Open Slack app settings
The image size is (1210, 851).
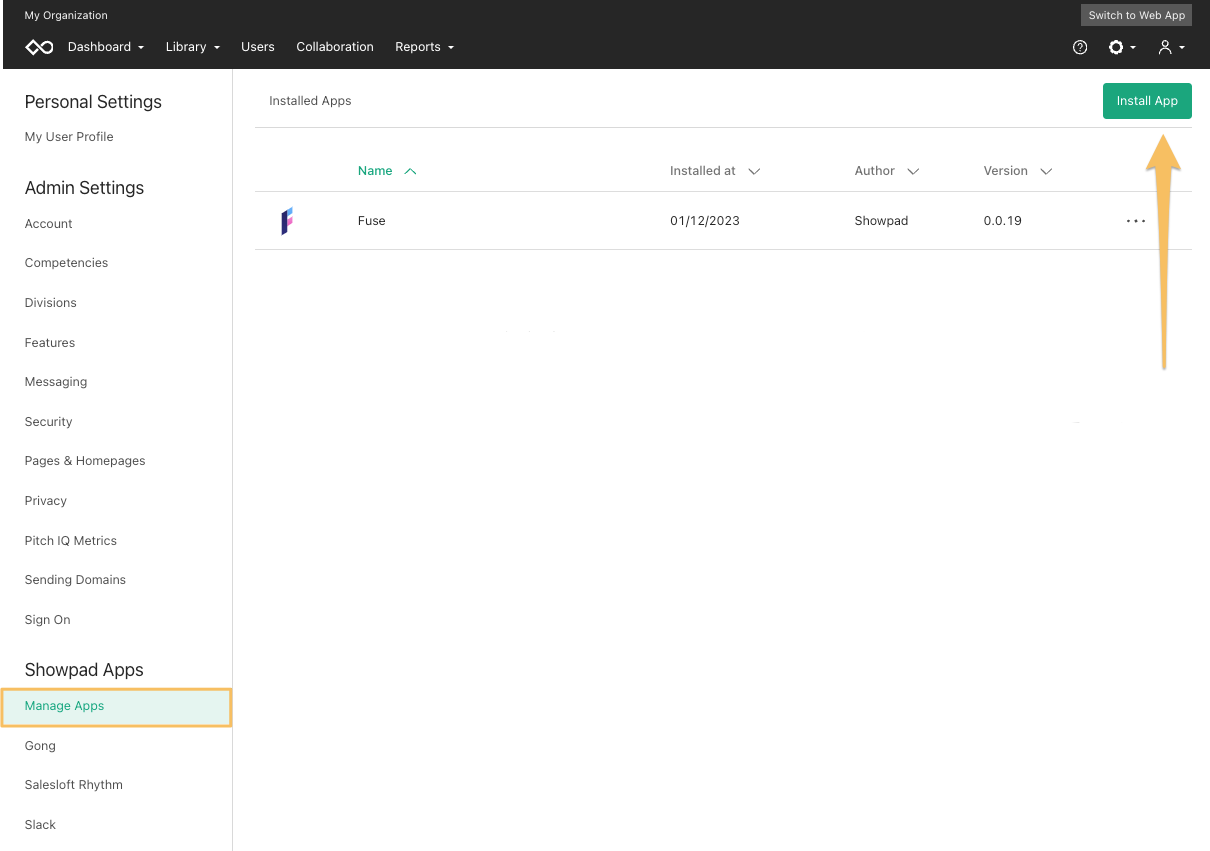(40, 825)
